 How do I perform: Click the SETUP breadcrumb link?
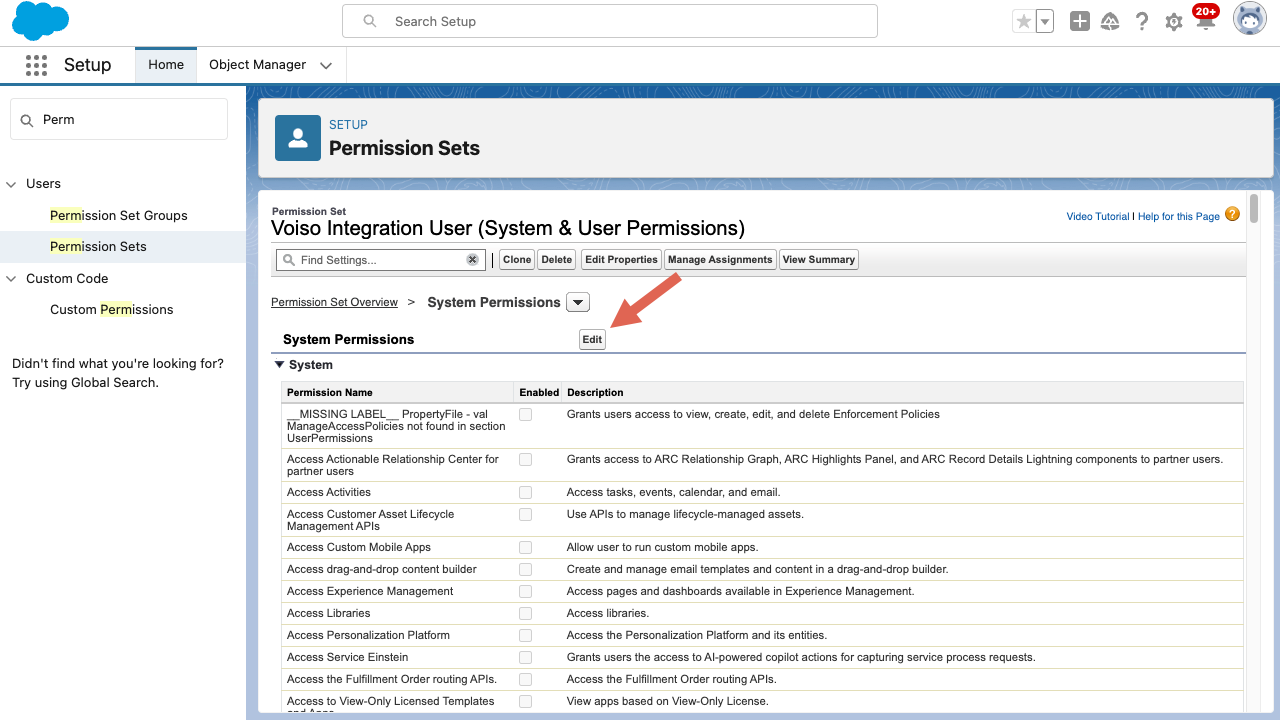coord(348,125)
